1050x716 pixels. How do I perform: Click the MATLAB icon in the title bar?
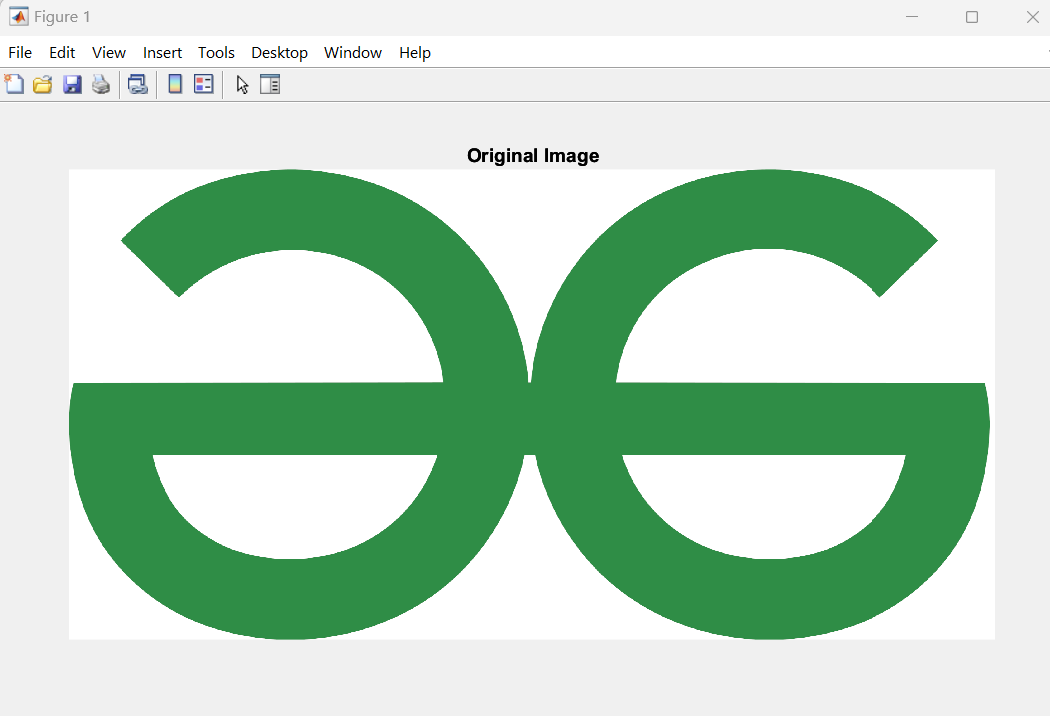19,17
